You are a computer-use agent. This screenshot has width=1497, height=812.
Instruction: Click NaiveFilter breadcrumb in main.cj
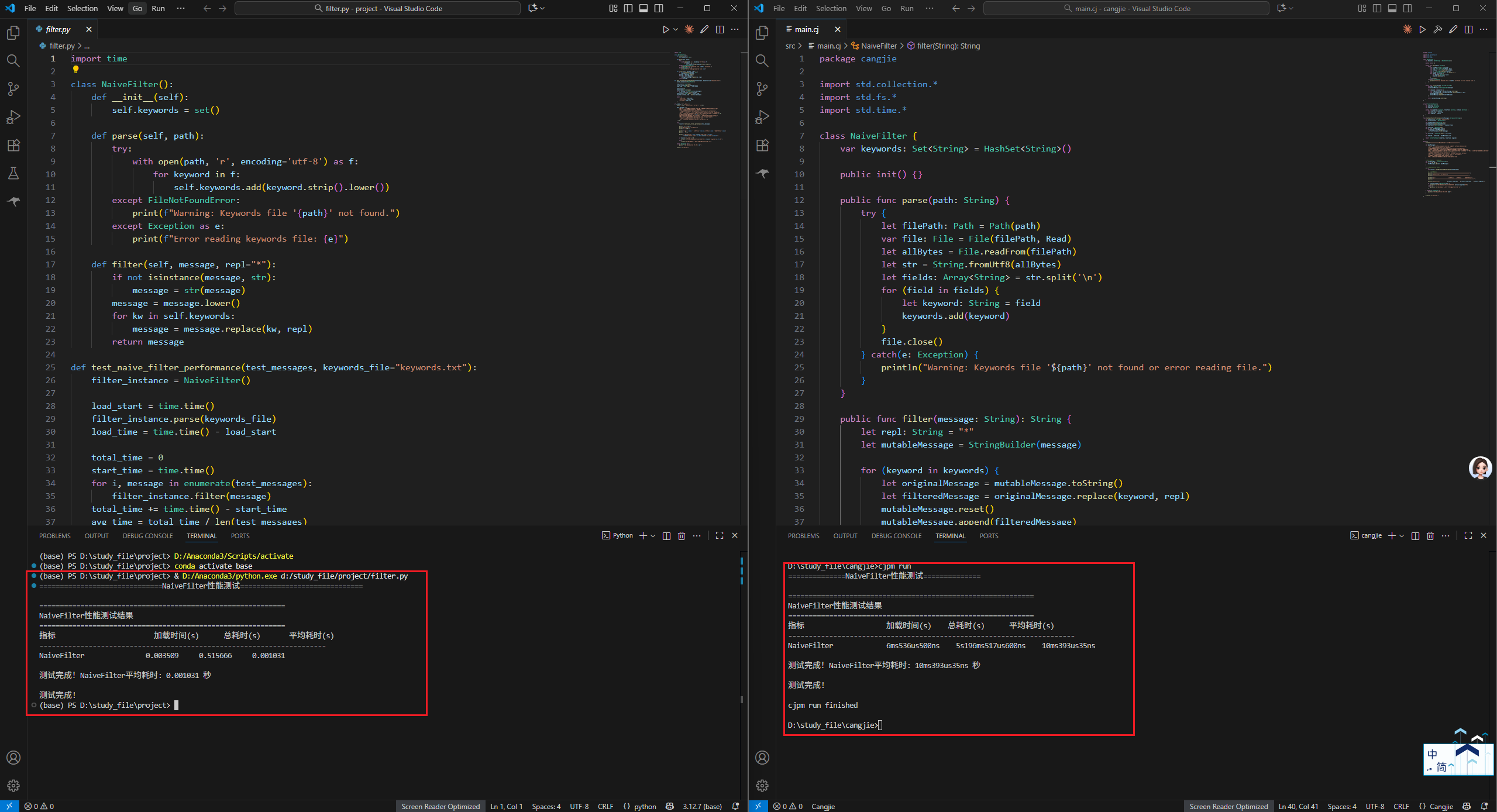[878, 46]
